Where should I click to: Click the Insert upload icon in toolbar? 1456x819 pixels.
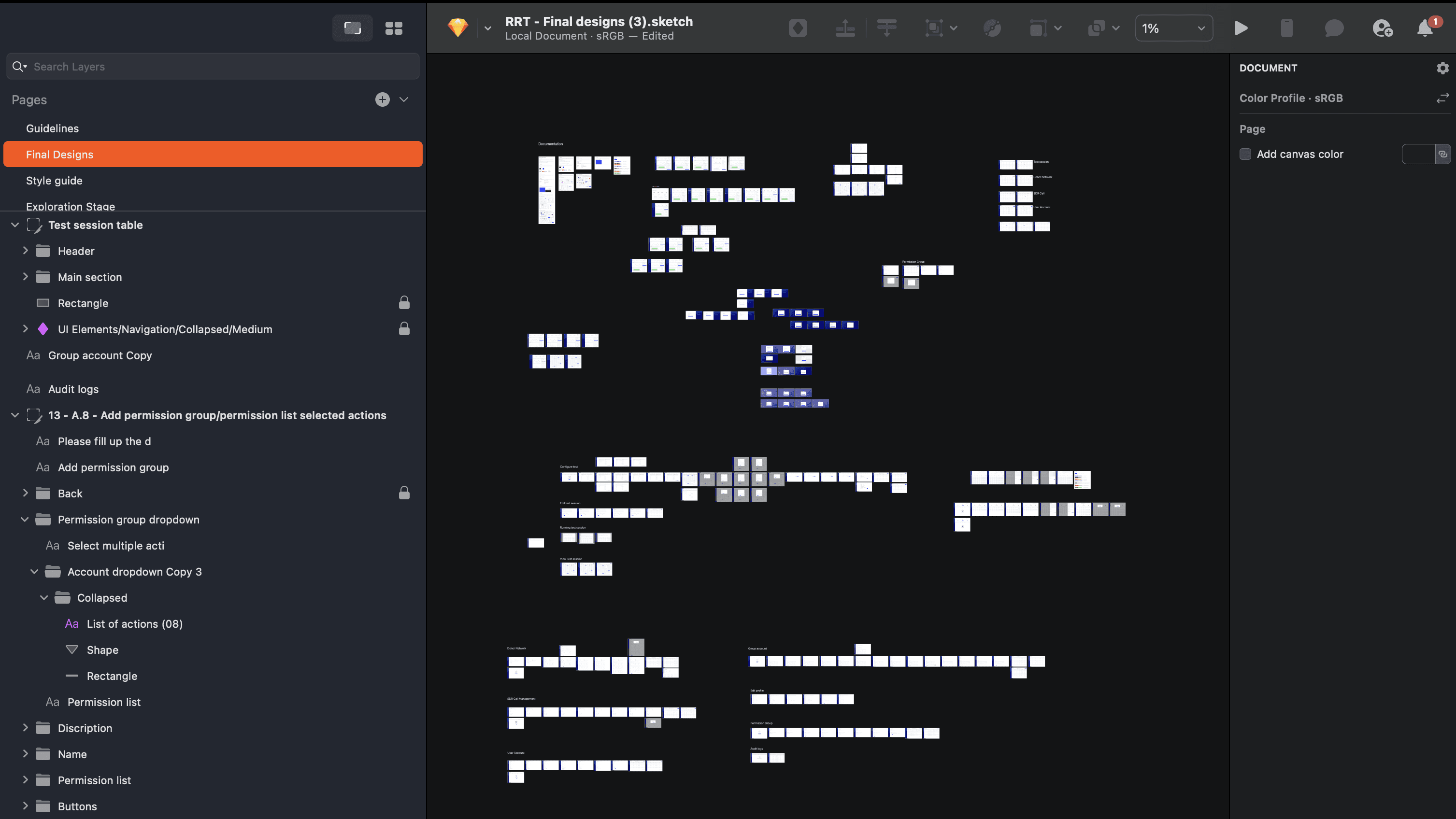click(844, 28)
